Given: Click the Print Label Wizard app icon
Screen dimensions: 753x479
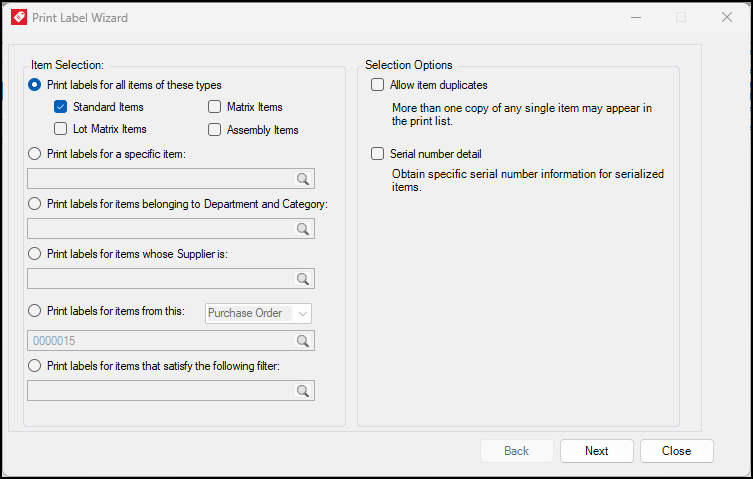Looking at the screenshot, I should pyautogui.click(x=19, y=17).
